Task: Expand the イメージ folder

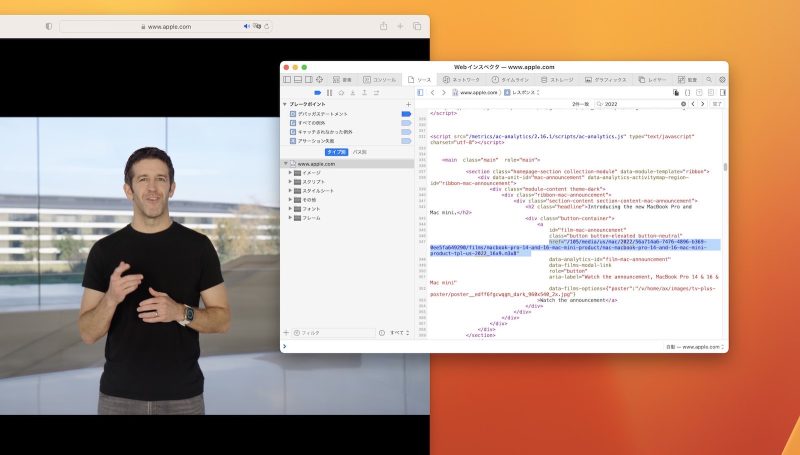Action: [x=290, y=172]
